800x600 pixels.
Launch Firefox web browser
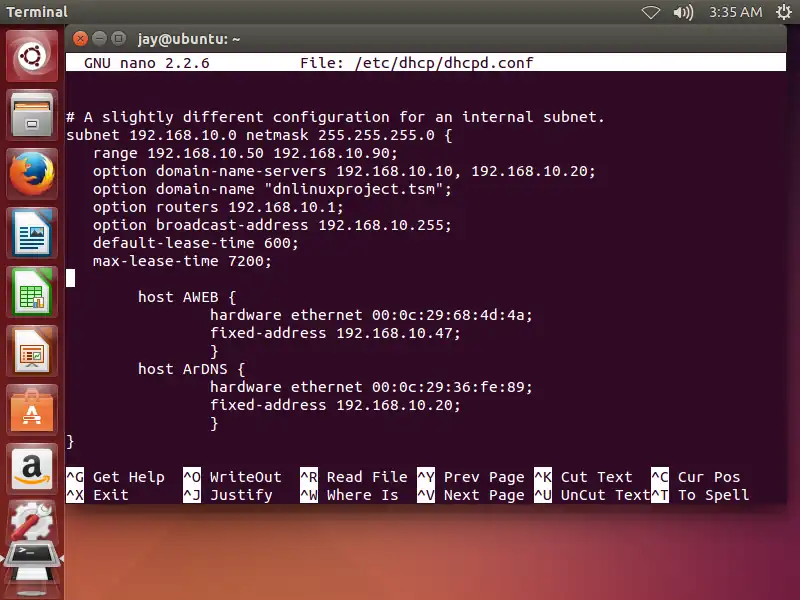(33, 175)
